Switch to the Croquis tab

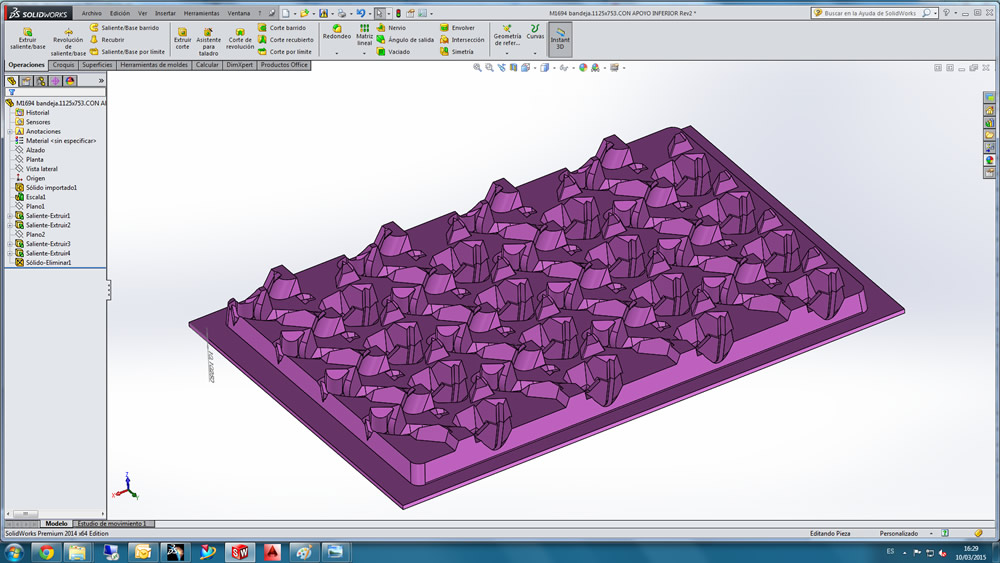(63, 65)
